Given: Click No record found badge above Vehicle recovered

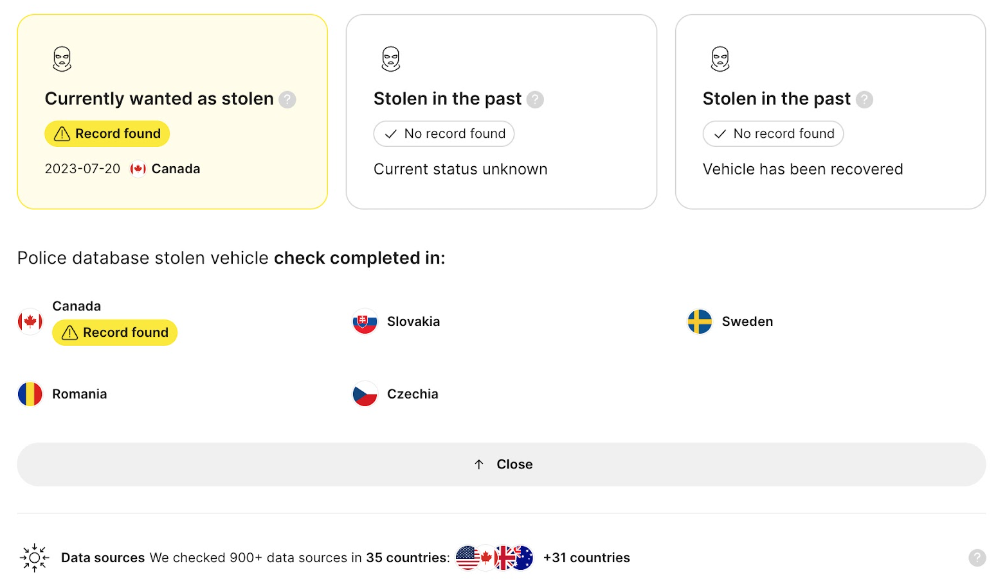Looking at the screenshot, I should (773, 134).
